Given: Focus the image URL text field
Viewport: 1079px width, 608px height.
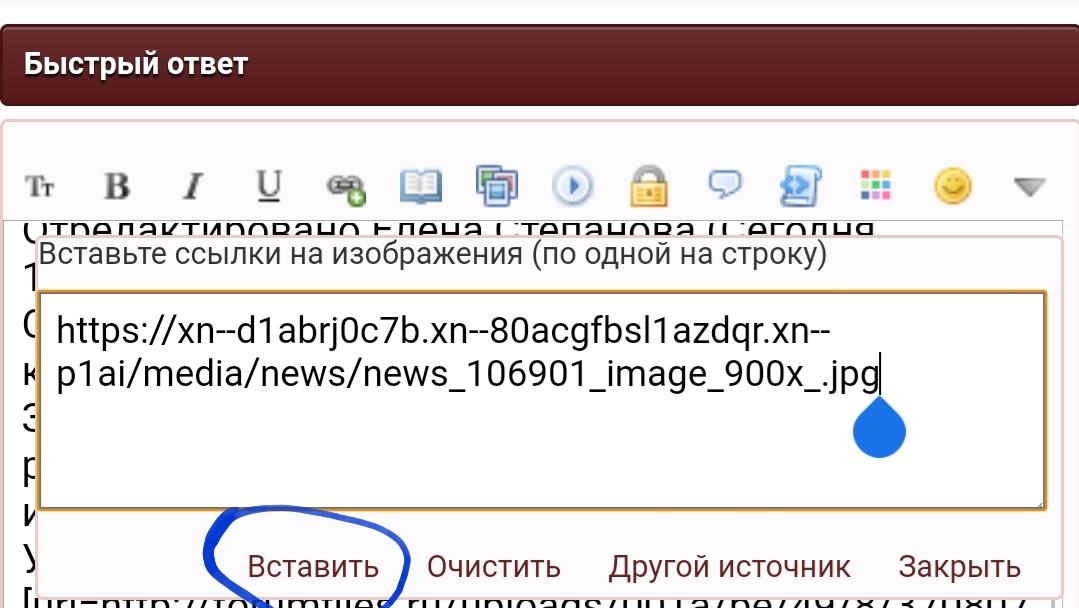Looking at the screenshot, I should click(542, 400).
